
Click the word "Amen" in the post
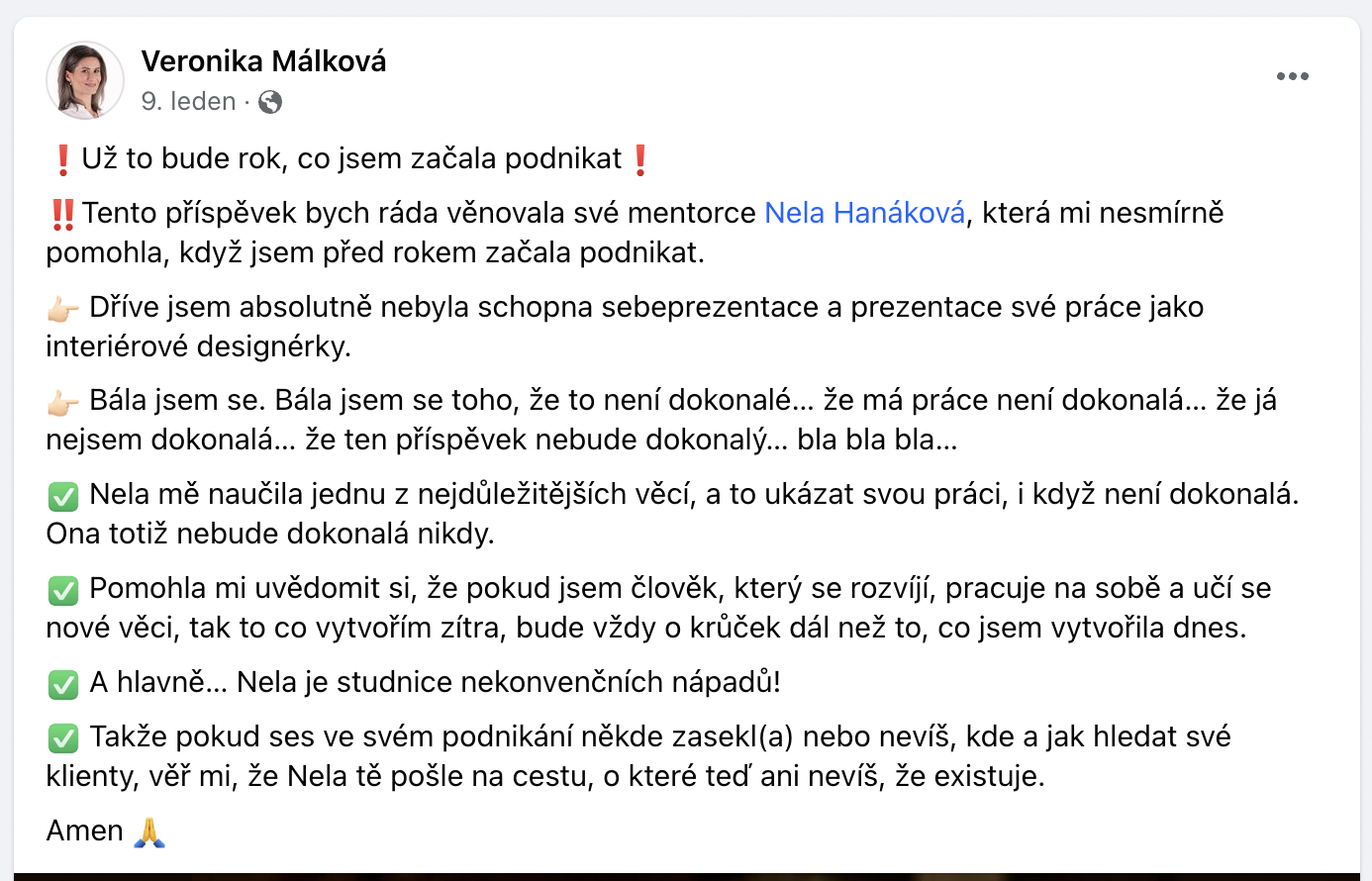[x=85, y=831]
